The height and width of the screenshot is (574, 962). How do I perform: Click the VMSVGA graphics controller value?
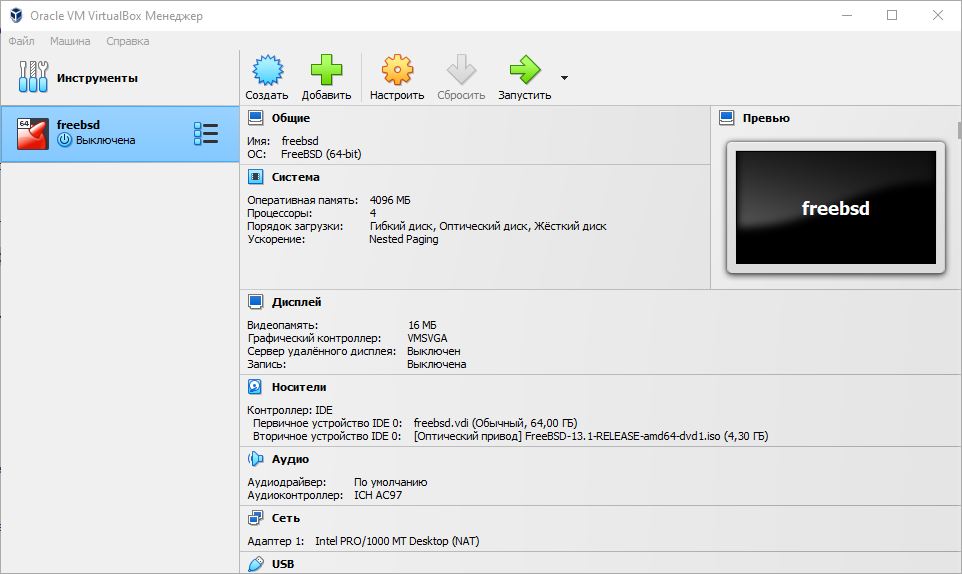[428, 338]
